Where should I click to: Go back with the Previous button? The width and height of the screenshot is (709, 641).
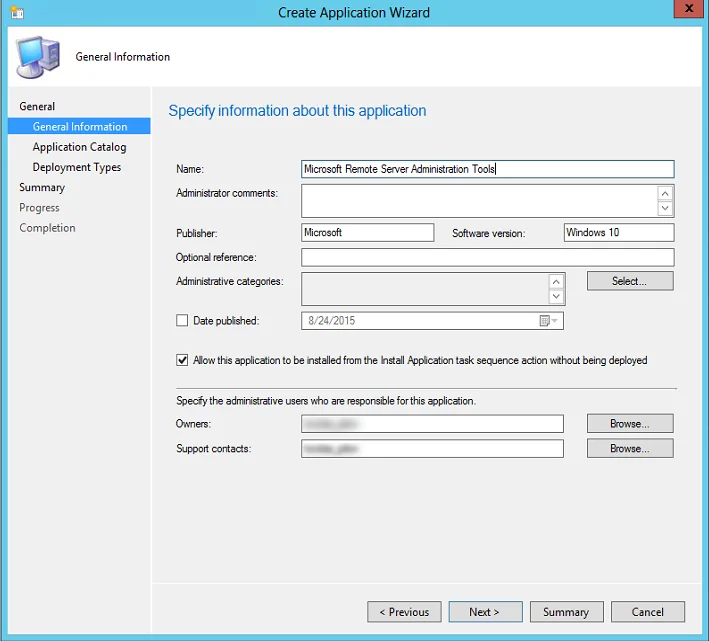404,612
